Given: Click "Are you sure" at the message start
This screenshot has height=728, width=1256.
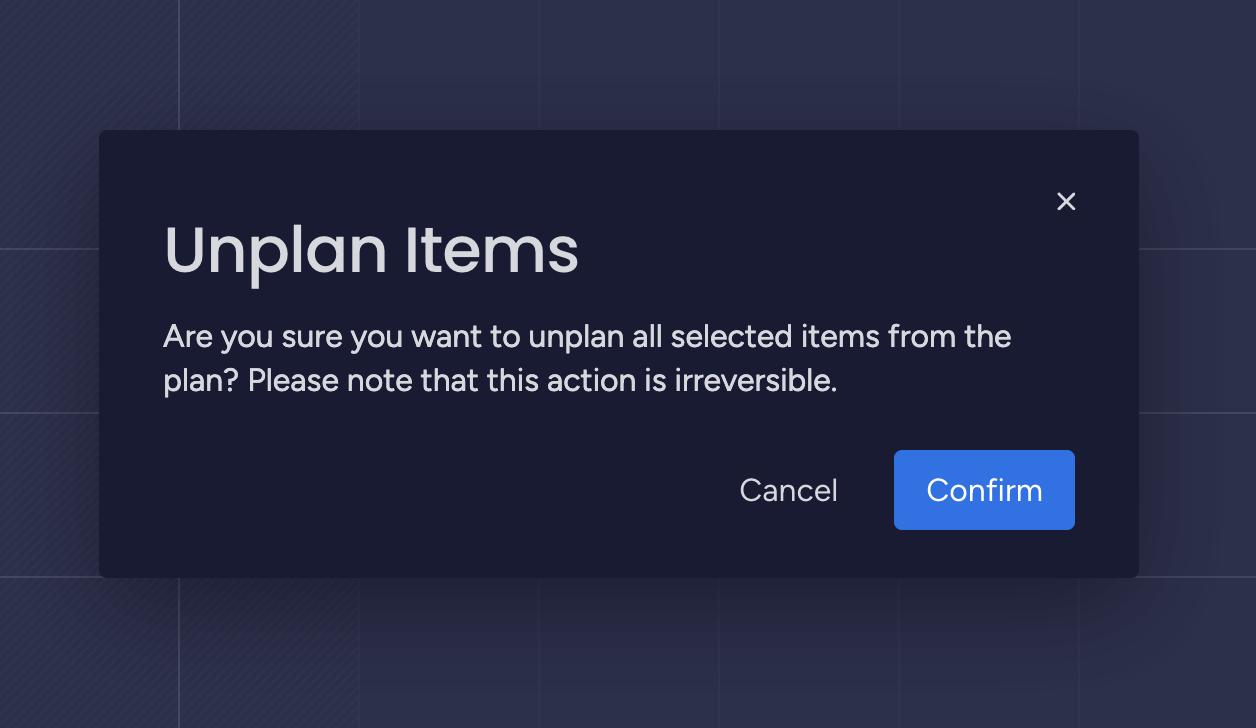Looking at the screenshot, I should [253, 336].
